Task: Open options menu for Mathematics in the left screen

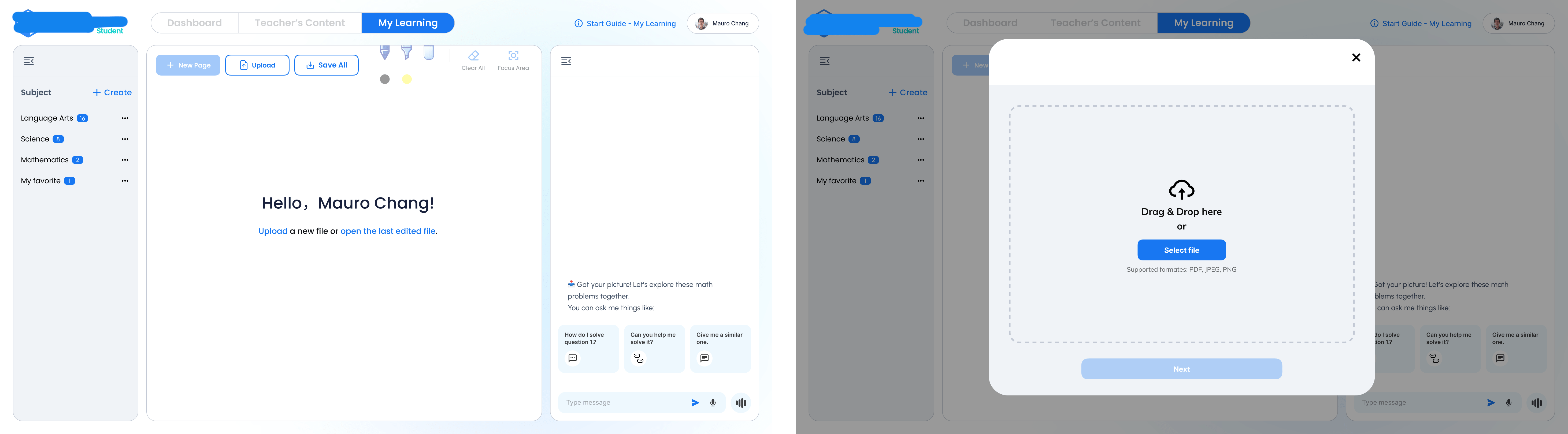Action: (x=125, y=160)
